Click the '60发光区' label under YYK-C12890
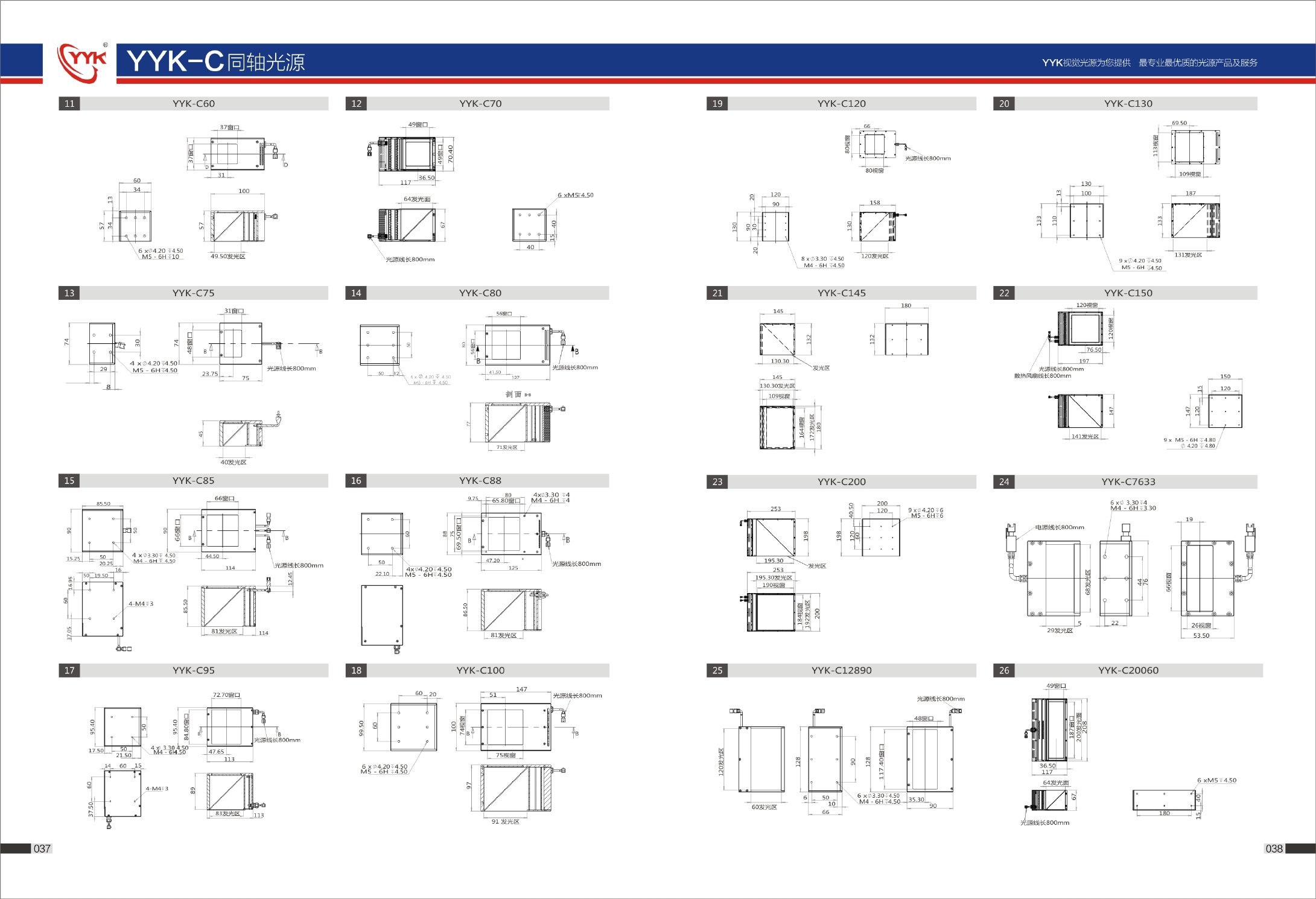This screenshot has width=1316, height=899. (x=764, y=807)
